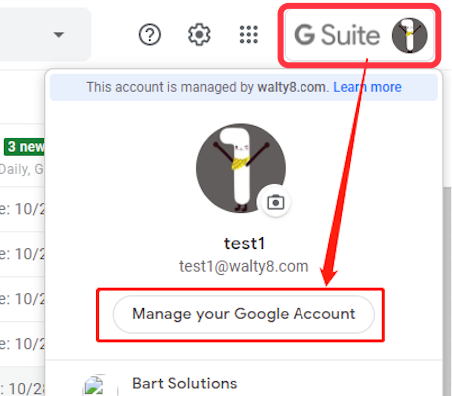Click the large test1 profile picture
Image resolution: width=452 pixels, height=396 pixels.
241,168
